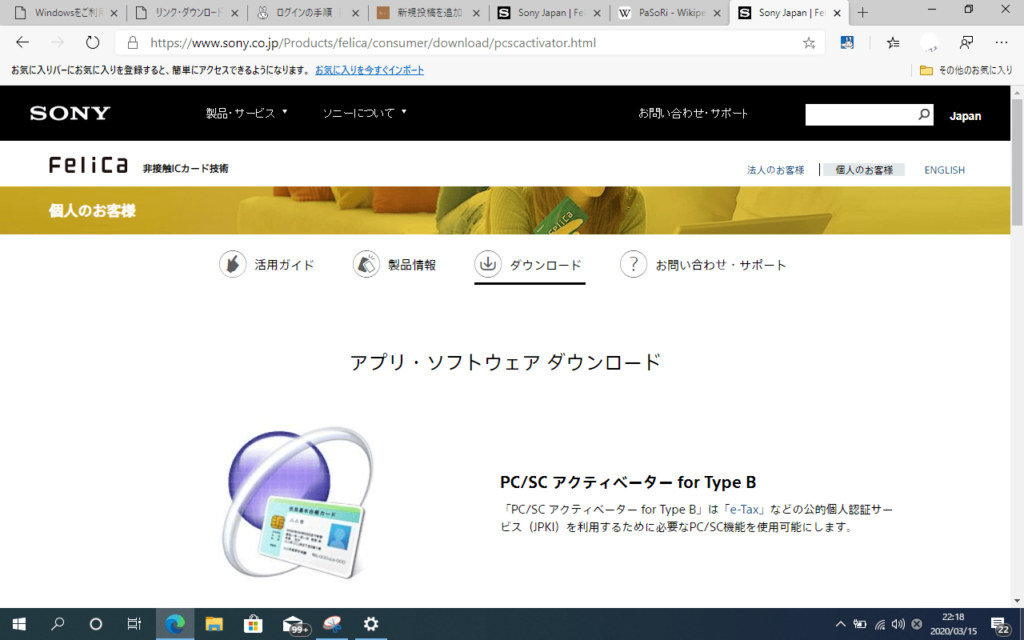The width and height of the screenshot is (1024, 640).
Task: Switch to the Windowsをご利用 tab
Action: pos(65,13)
